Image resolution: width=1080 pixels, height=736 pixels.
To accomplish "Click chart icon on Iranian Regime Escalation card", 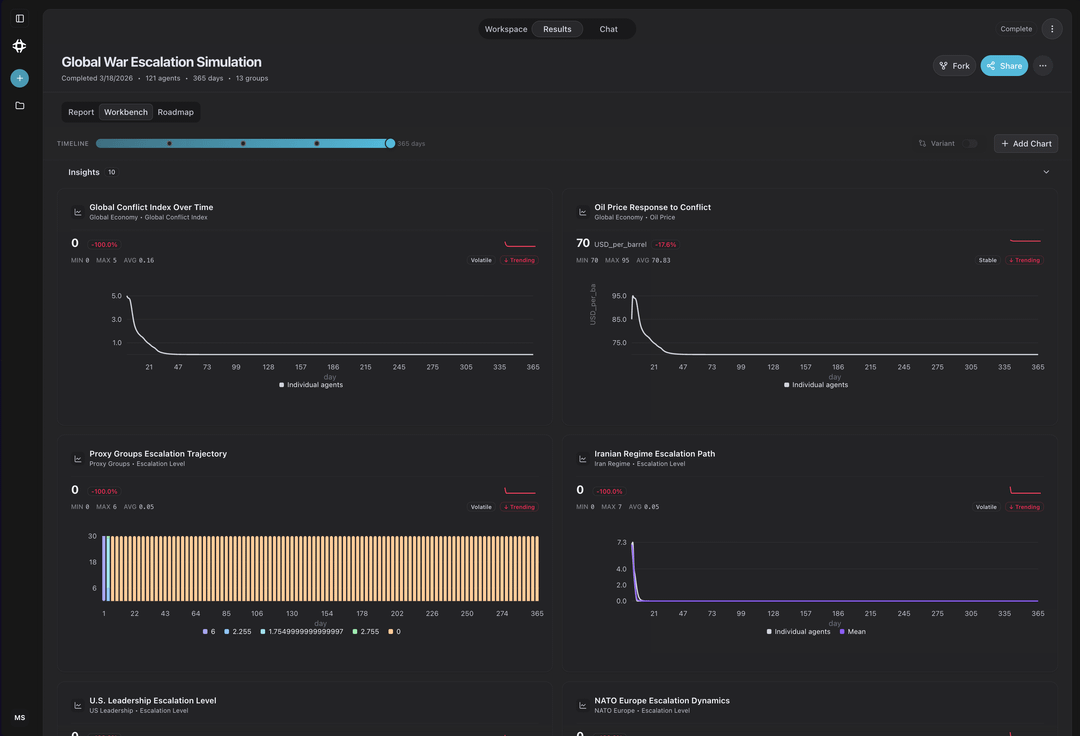I will tap(583, 459).
